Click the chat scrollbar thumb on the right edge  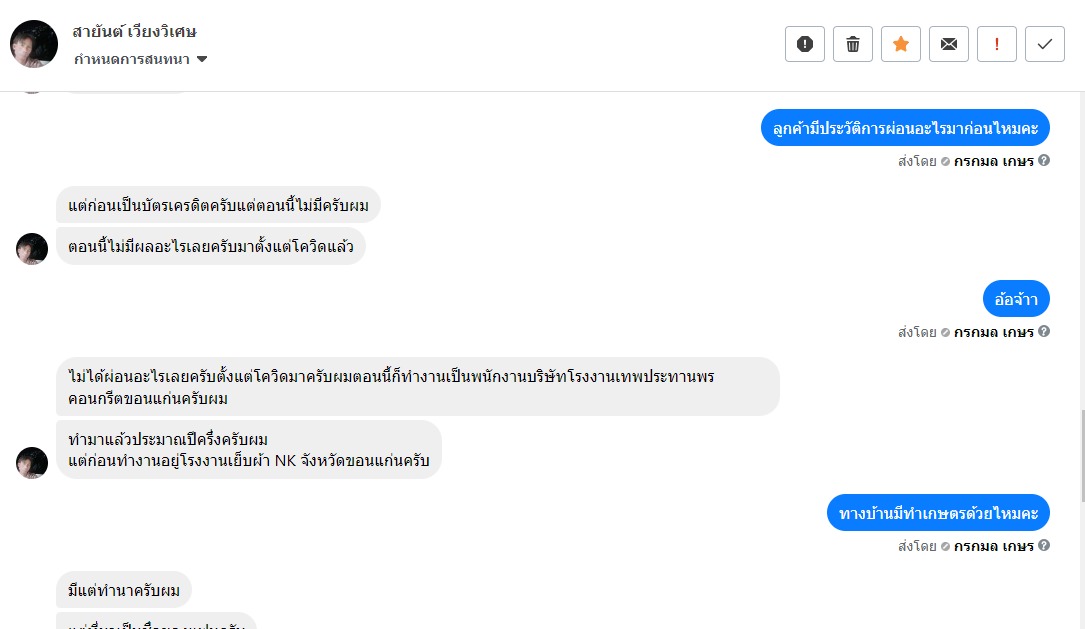point(1080,455)
